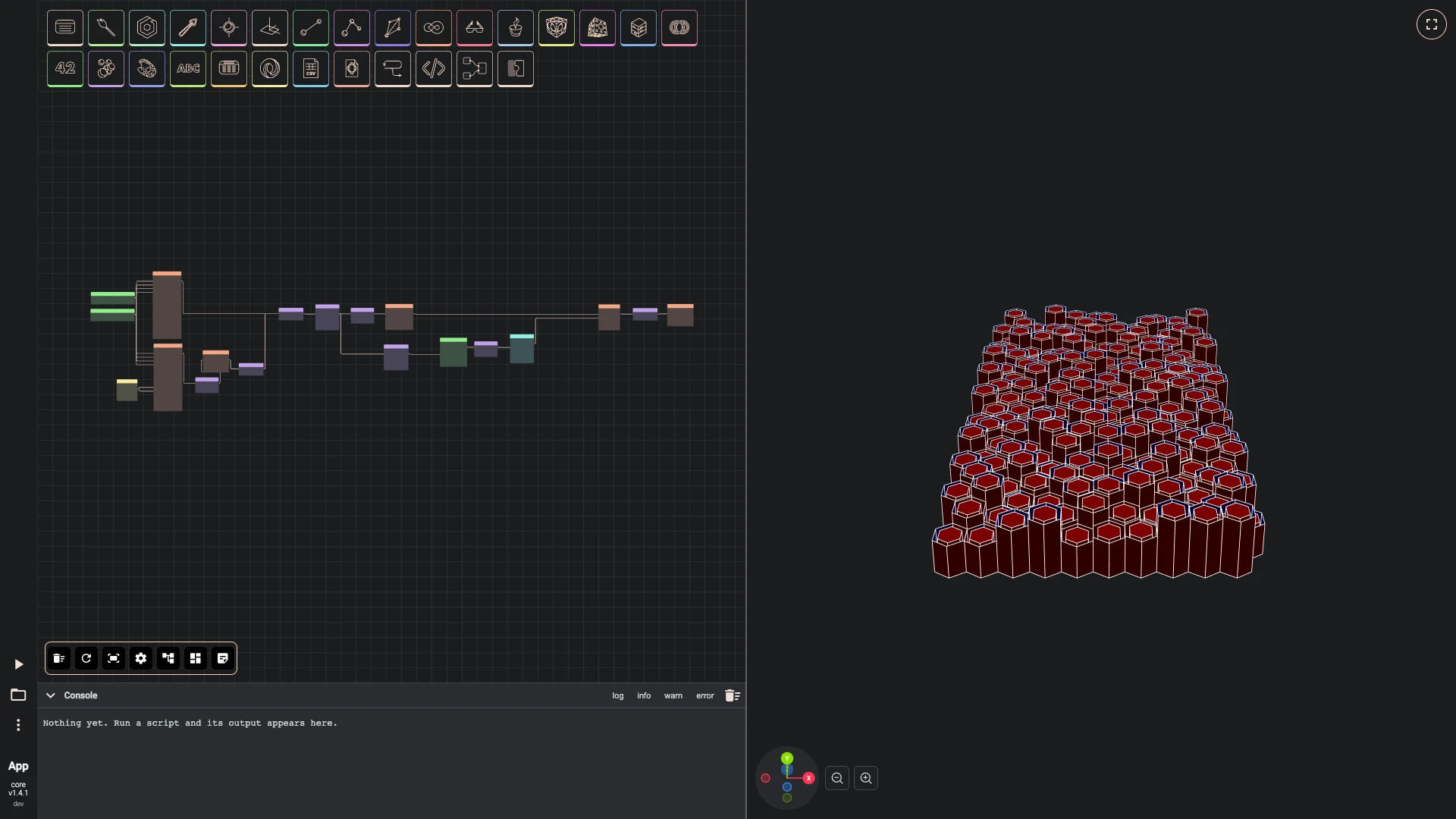
Task: Open the folder icon in the left sidebar
Action: [18, 695]
